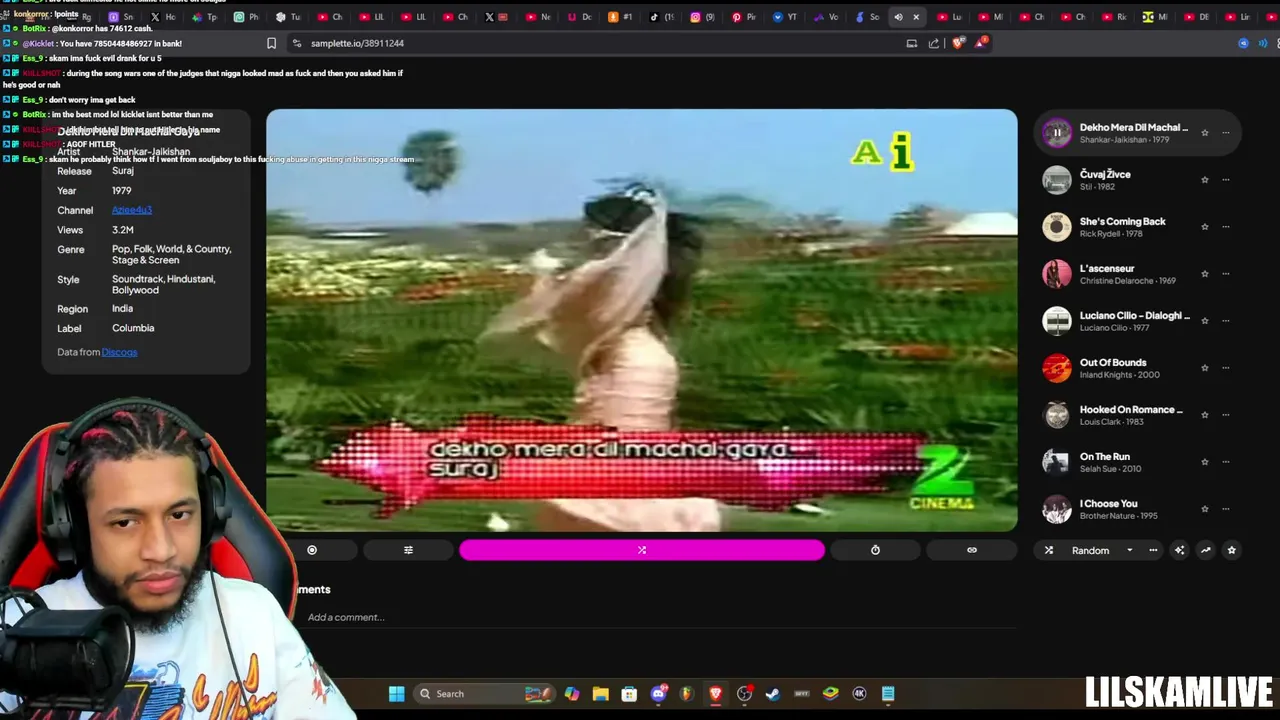Viewport: 1280px width, 720px height.
Task: Favorite the Dekho Mera Dil Machal track
Action: point(1205,133)
